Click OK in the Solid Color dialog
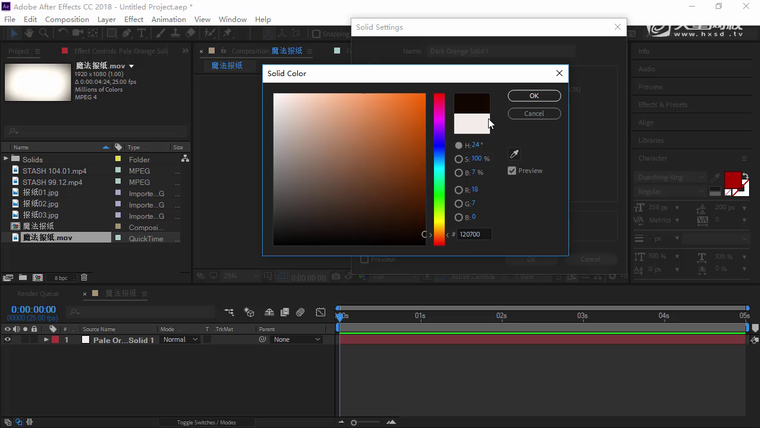 (x=534, y=96)
